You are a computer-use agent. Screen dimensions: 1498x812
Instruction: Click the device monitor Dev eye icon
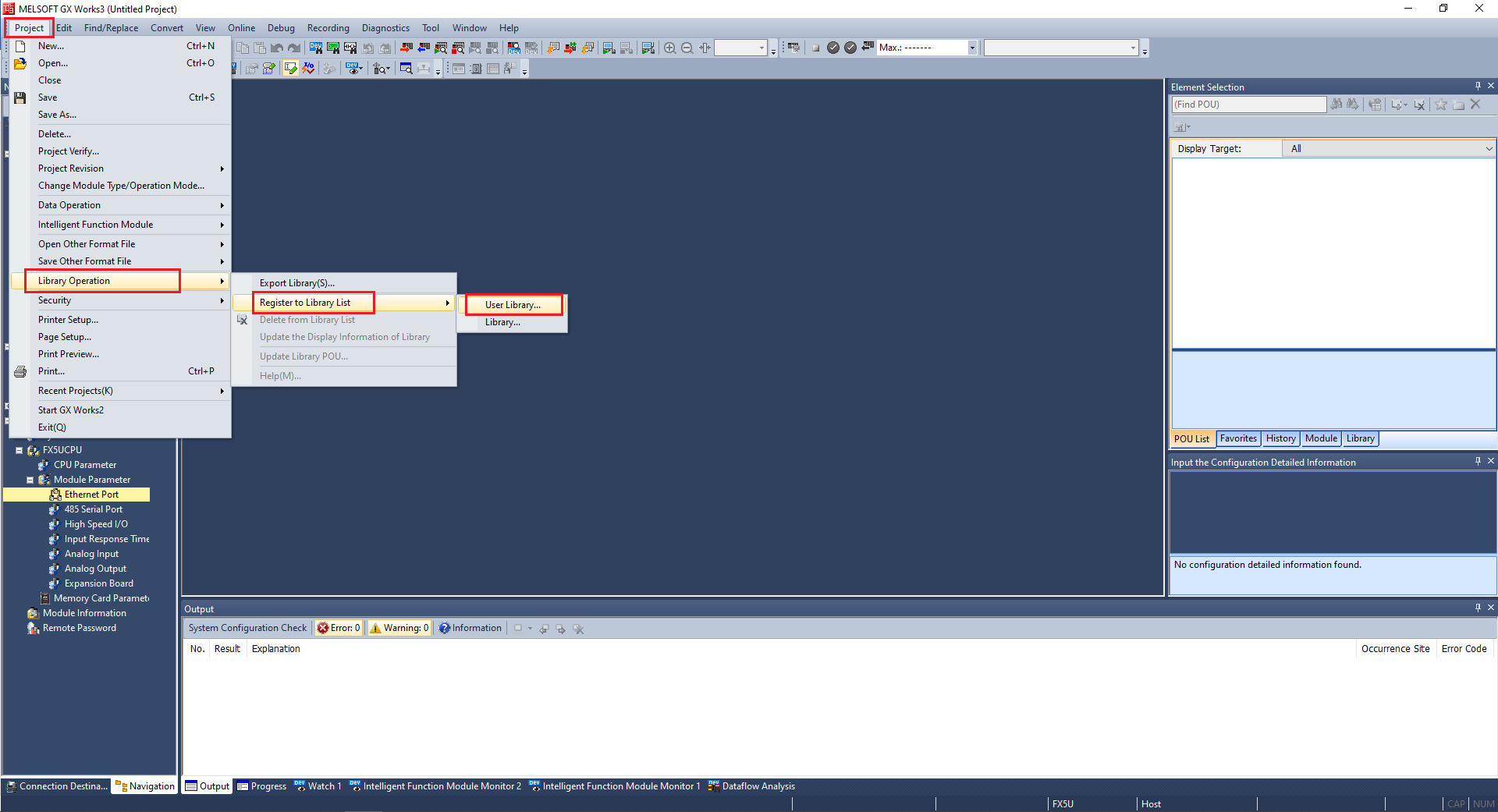click(353, 69)
